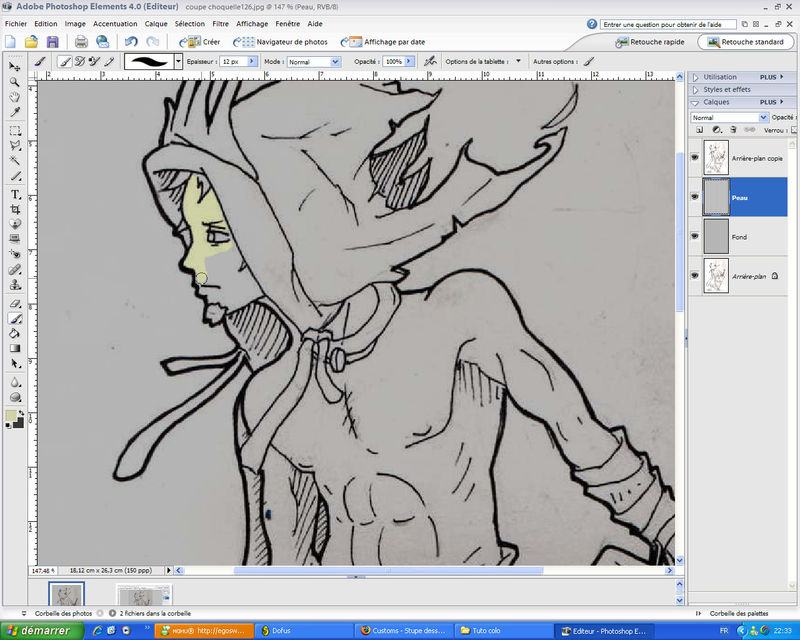Switch to the Pencil tool in options bar
The image size is (800, 640).
[x=109, y=62]
